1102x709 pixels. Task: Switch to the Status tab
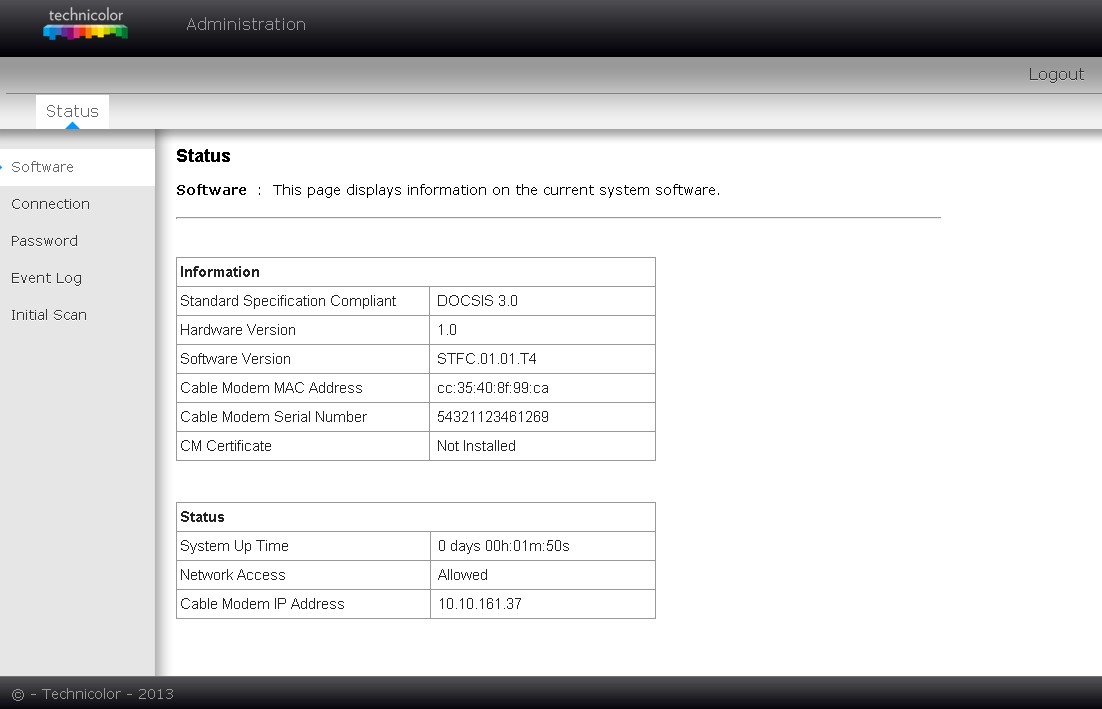72,111
